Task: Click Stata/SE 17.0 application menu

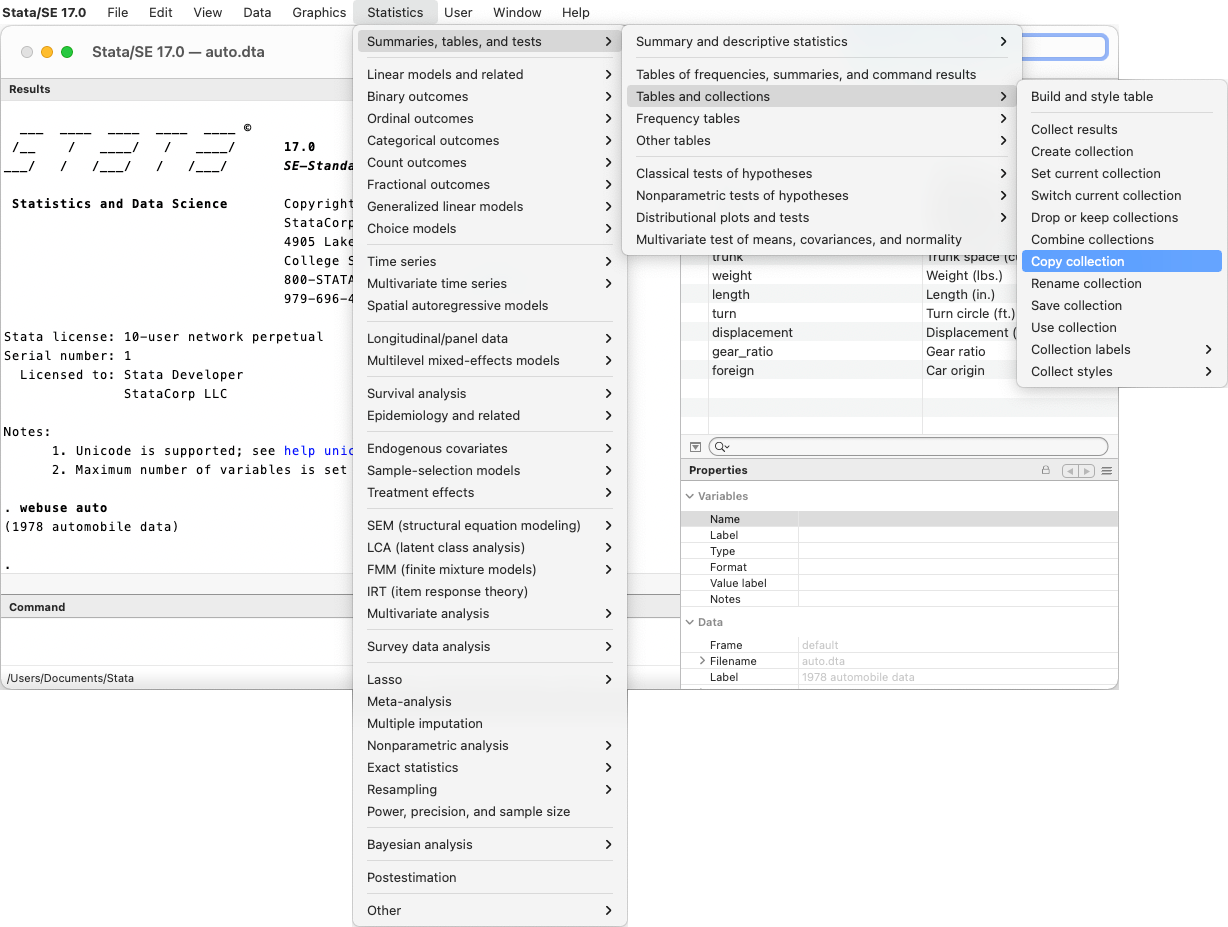Action: (x=45, y=12)
